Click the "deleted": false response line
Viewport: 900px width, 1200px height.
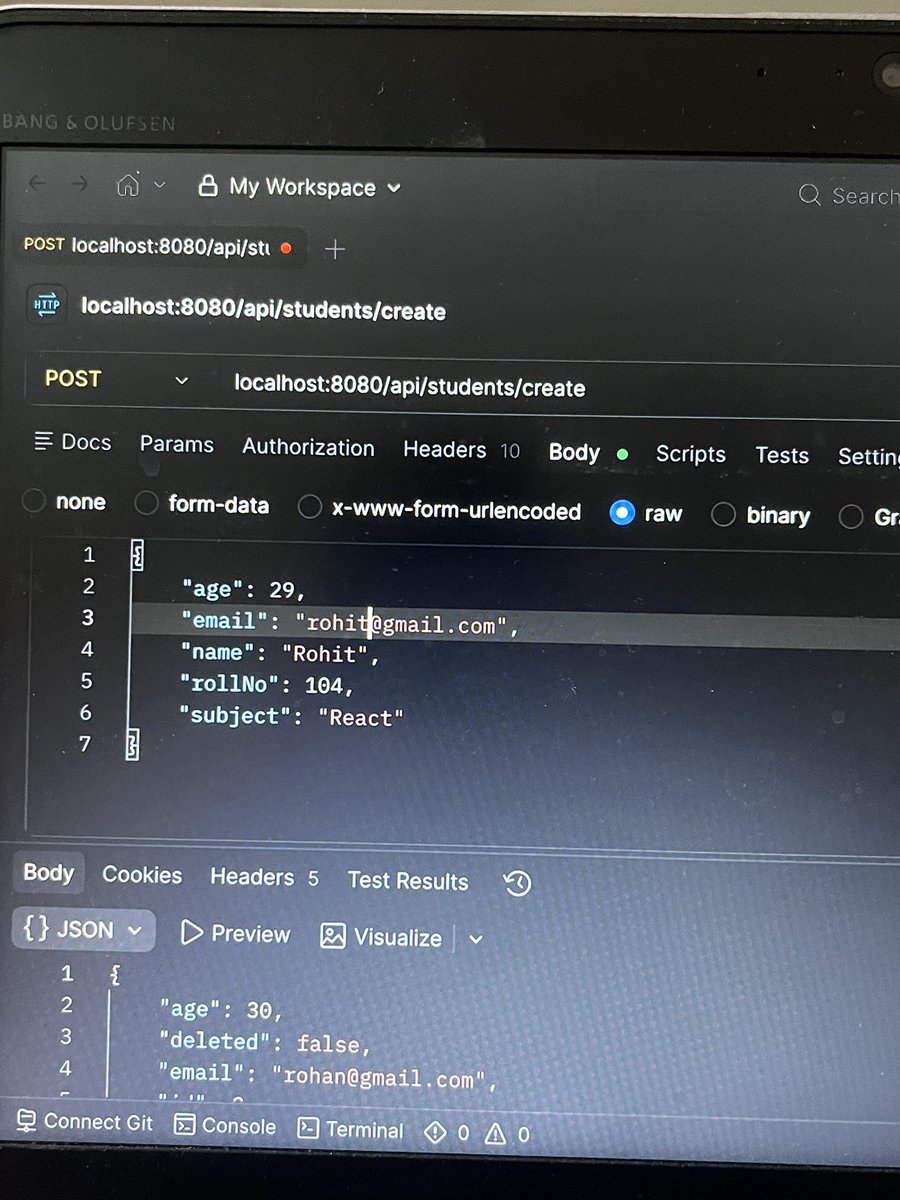(x=265, y=1042)
